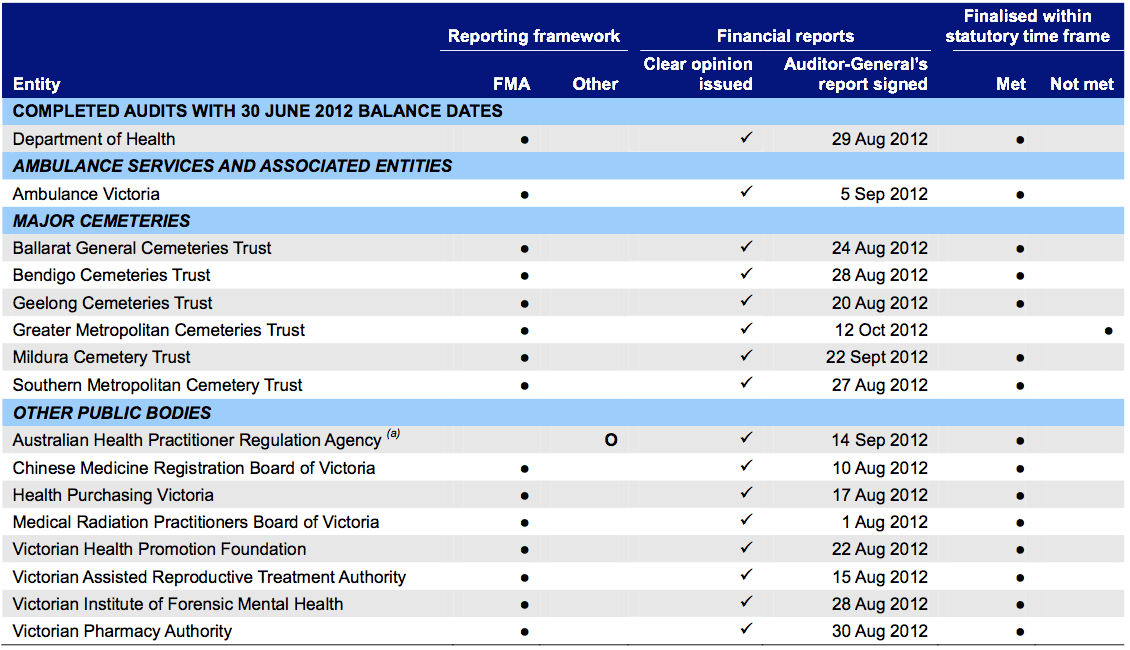Select 'Geelong Cemeteries Trust' text
This screenshot has height=650, width=1130.
tap(112, 303)
